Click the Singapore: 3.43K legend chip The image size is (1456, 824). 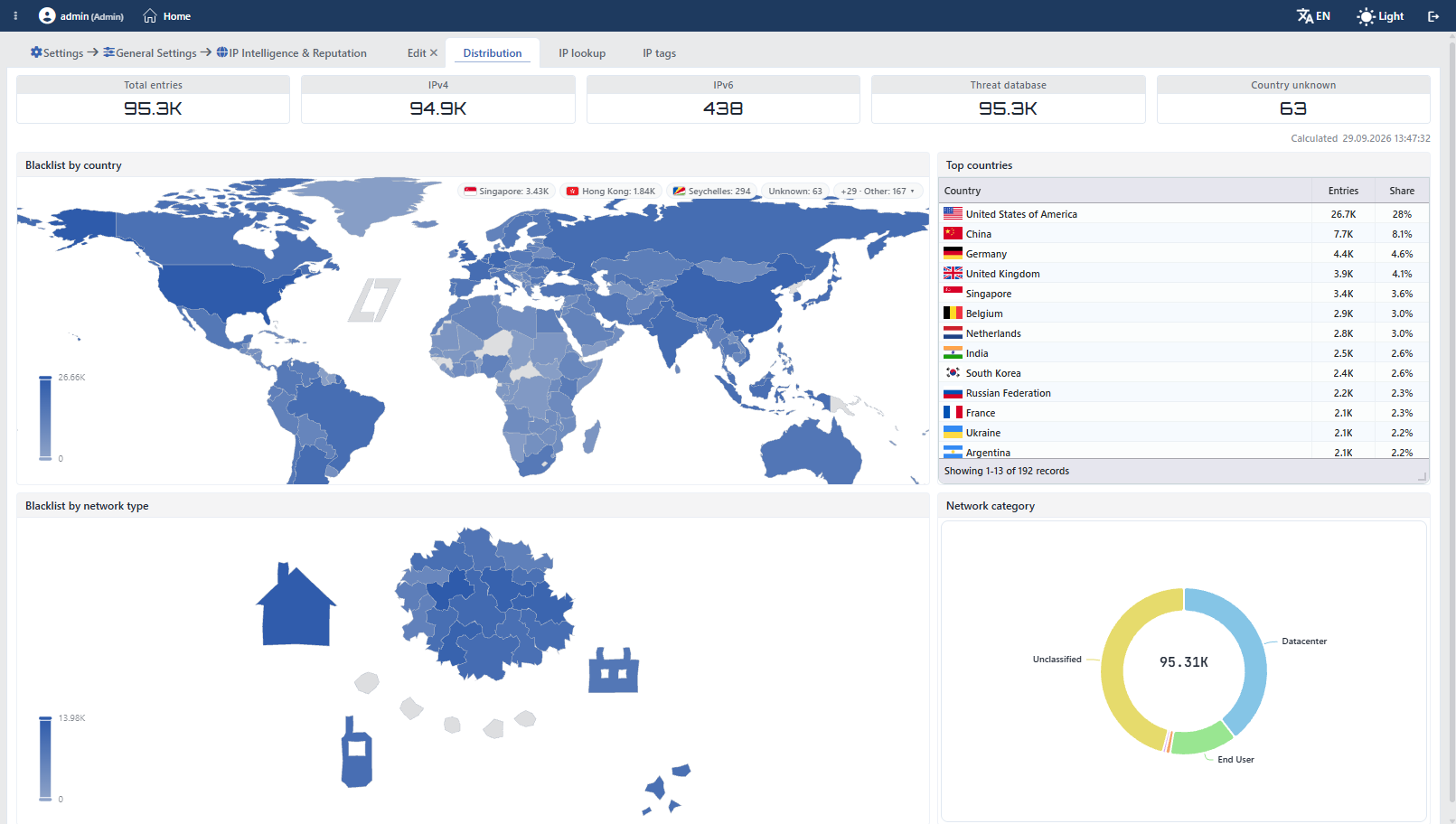pos(506,192)
